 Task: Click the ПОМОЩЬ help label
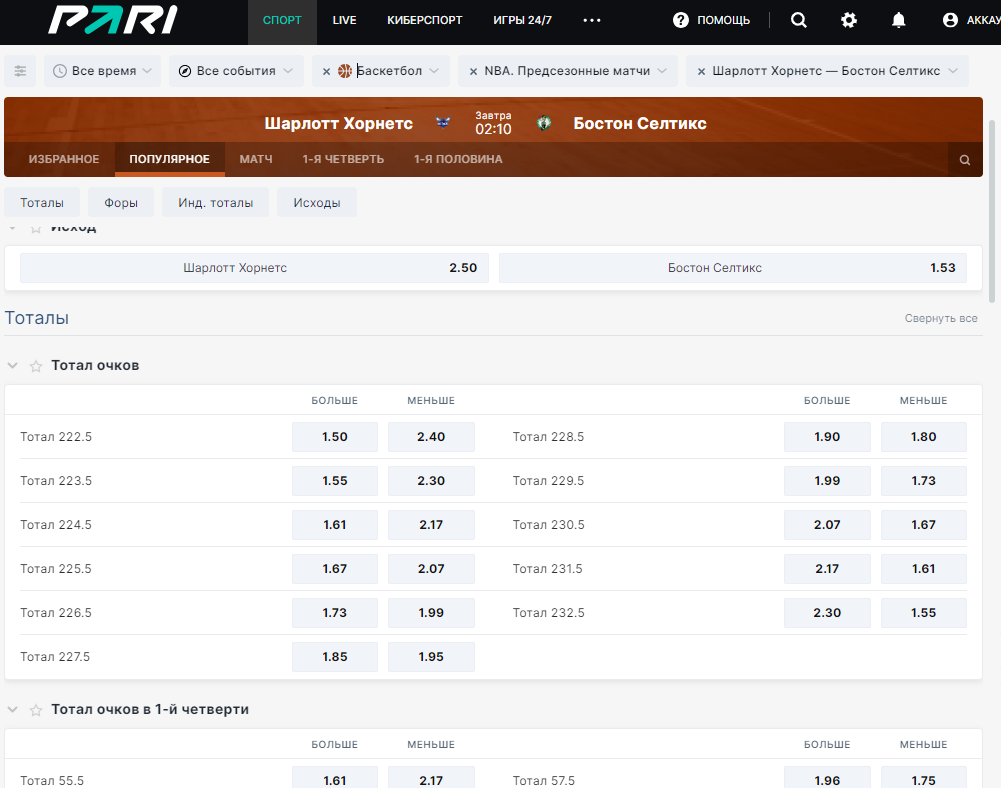coord(723,20)
